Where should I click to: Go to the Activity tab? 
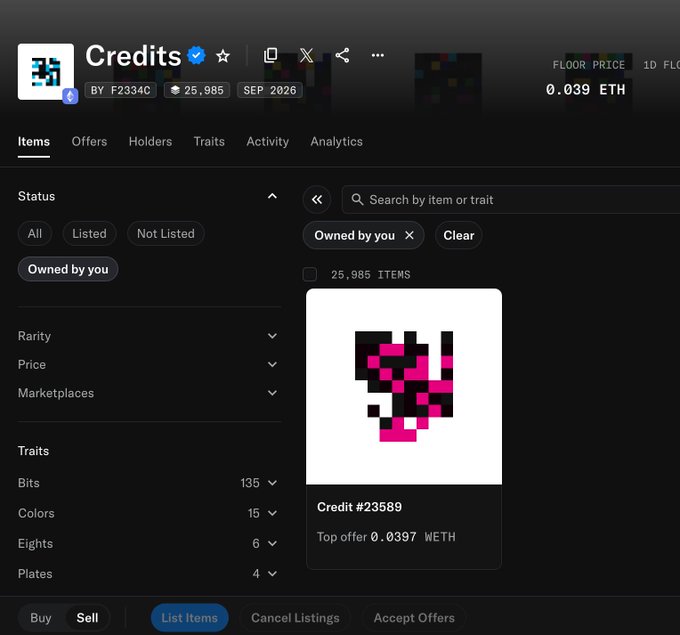(268, 141)
